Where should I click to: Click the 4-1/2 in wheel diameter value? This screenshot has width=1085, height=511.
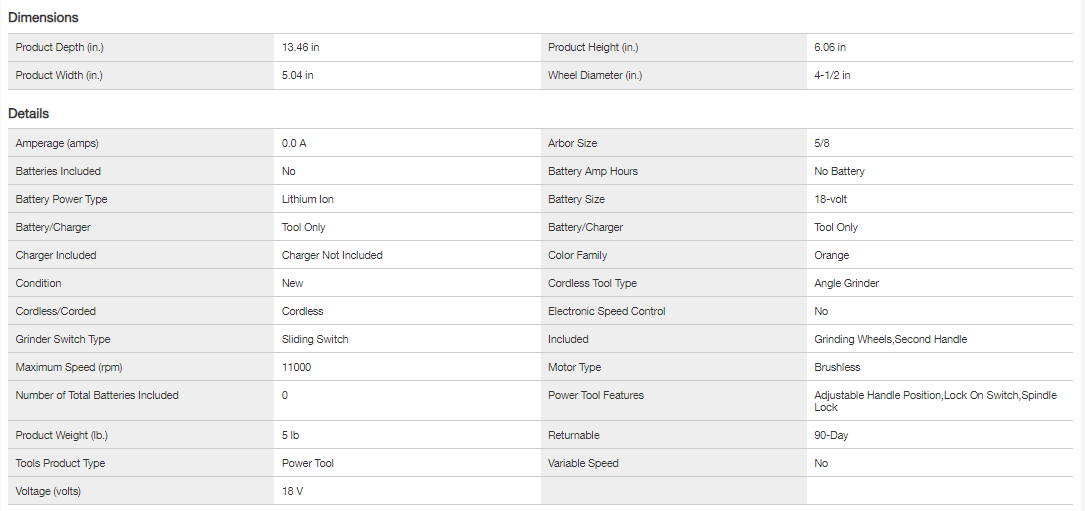[832, 75]
